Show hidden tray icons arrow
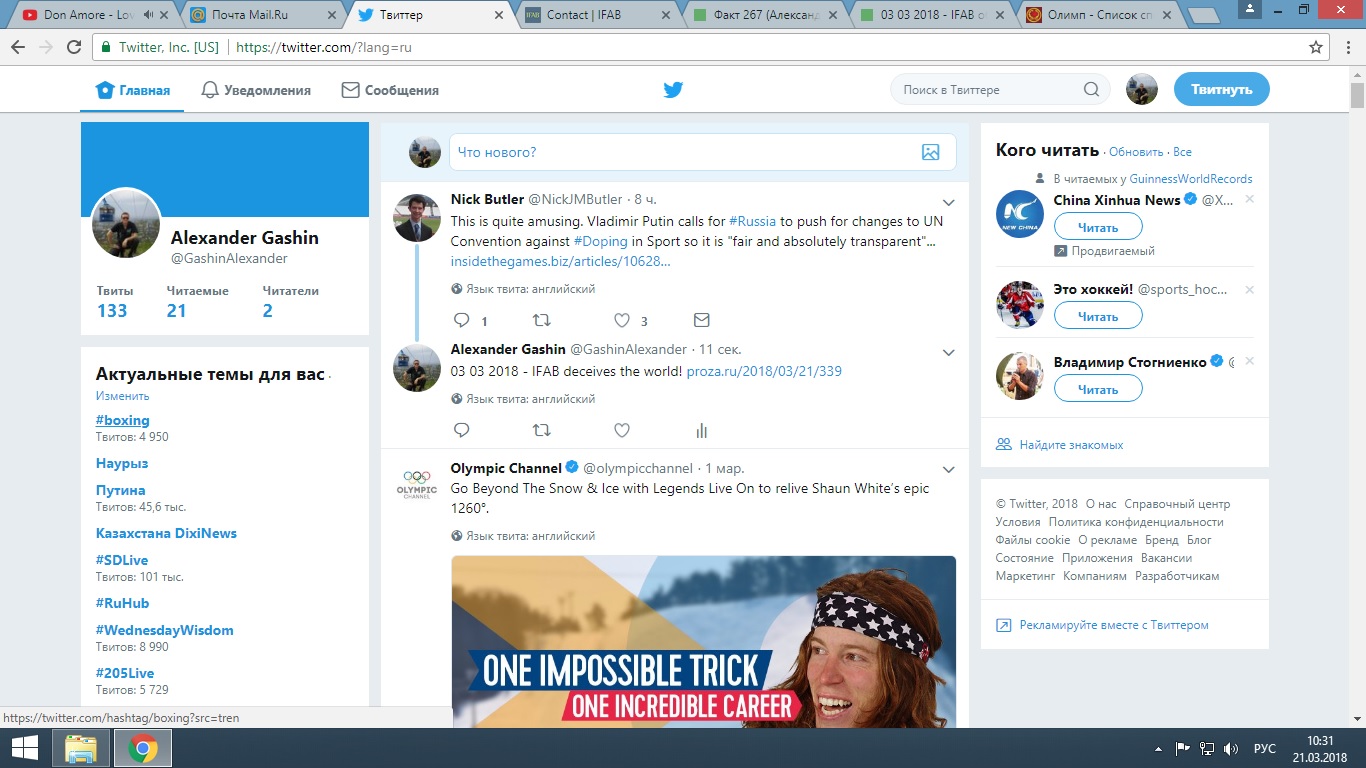Viewport: 1366px width, 768px height. [1158, 748]
